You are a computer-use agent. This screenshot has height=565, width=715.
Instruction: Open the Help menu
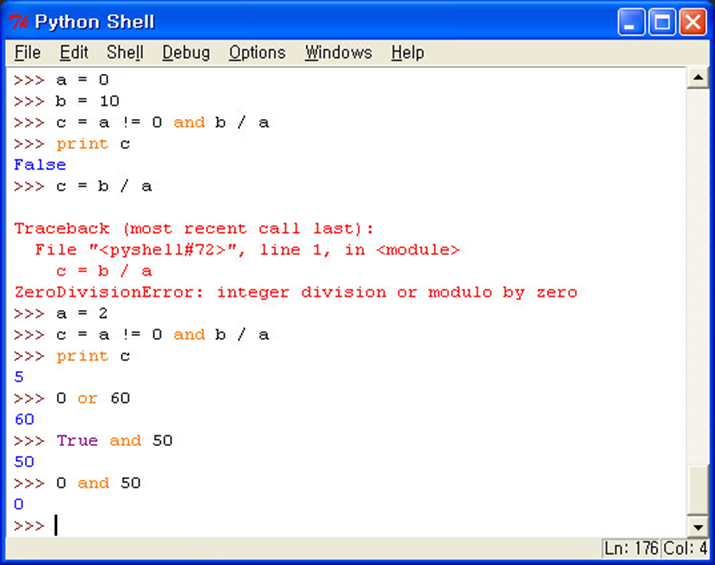pyautogui.click(x=407, y=53)
